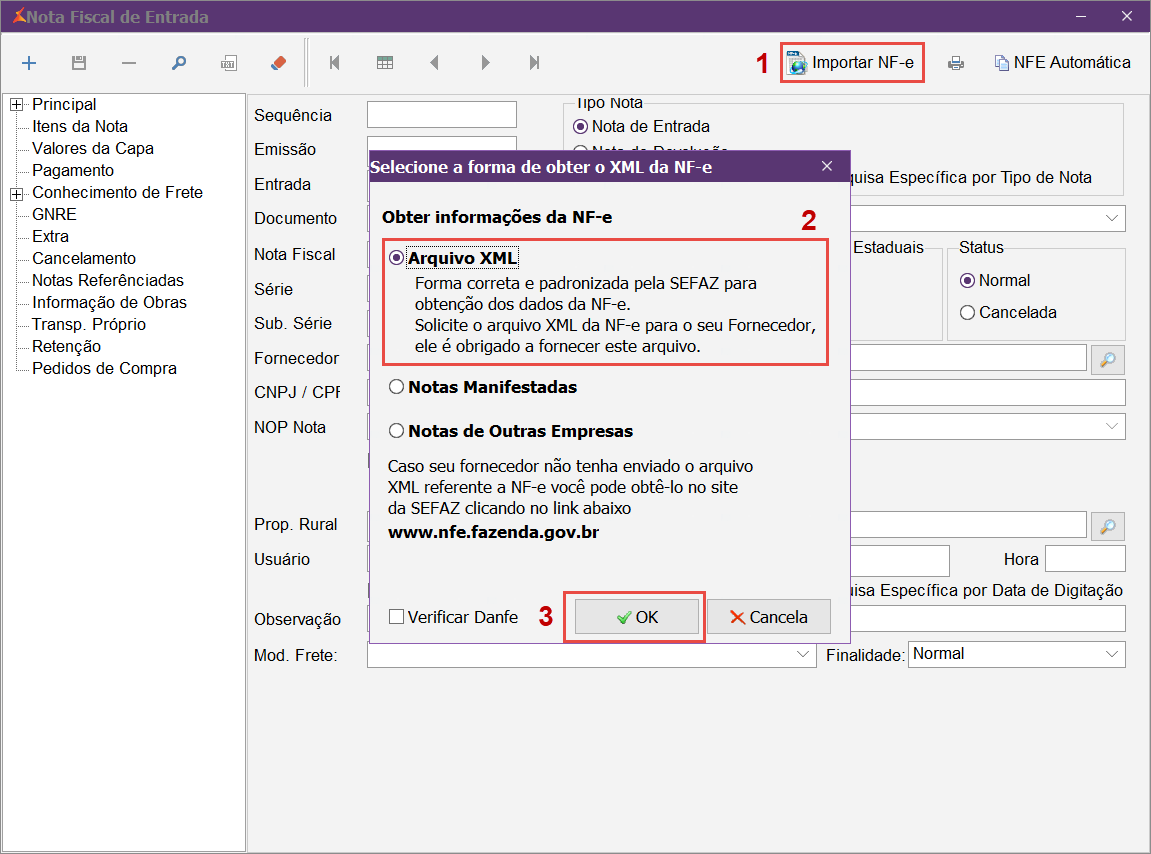
Task: Go to next record arrow
Action: click(x=485, y=63)
